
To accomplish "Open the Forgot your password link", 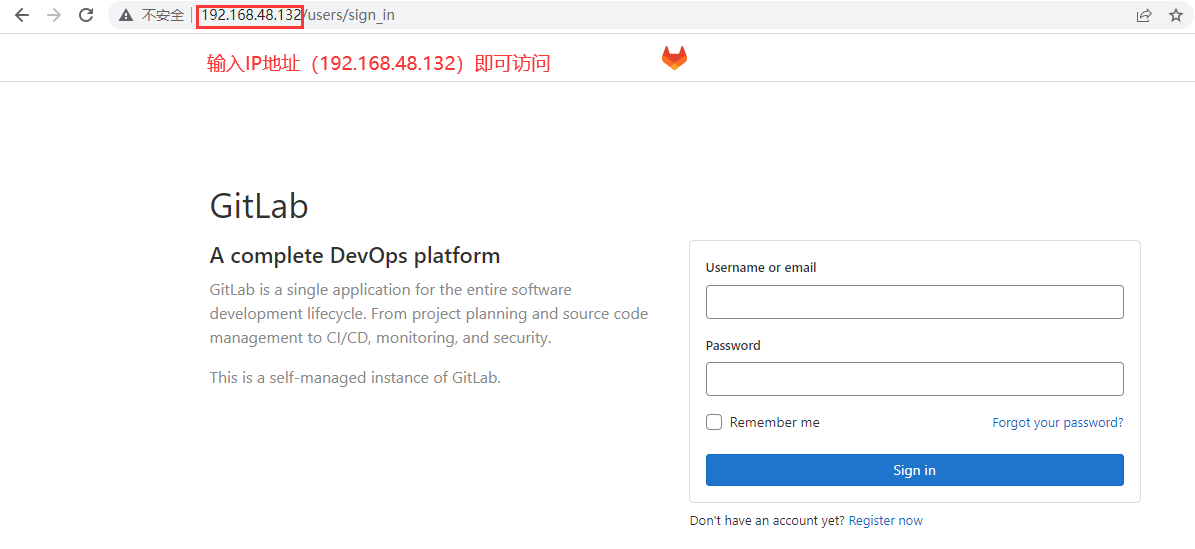I will 1058,422.
